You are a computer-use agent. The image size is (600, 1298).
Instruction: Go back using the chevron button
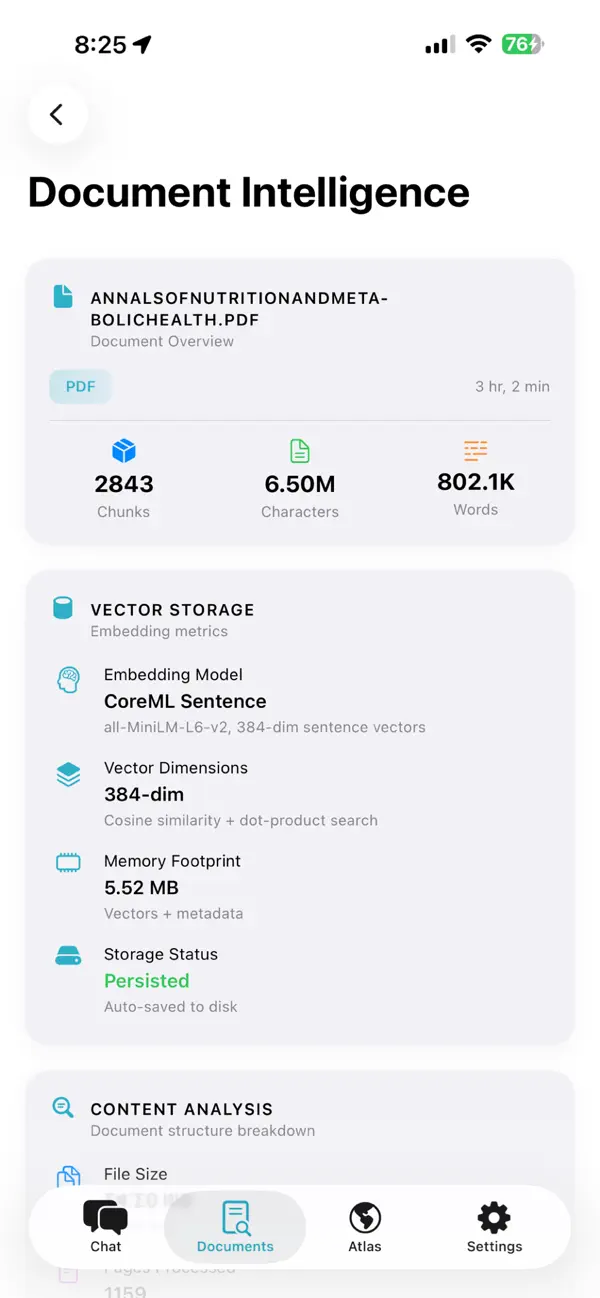pyautogui.click(x=57, y=114)
